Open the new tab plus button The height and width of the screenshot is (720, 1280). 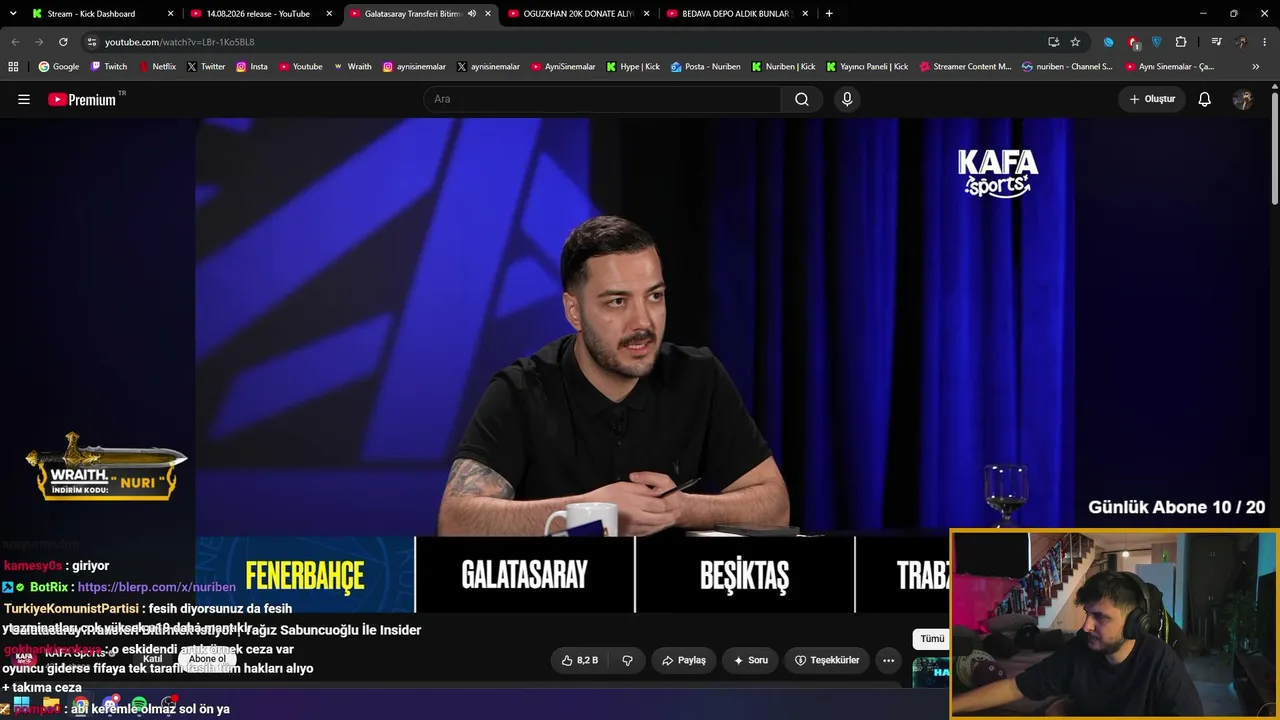tap(829, 14)
